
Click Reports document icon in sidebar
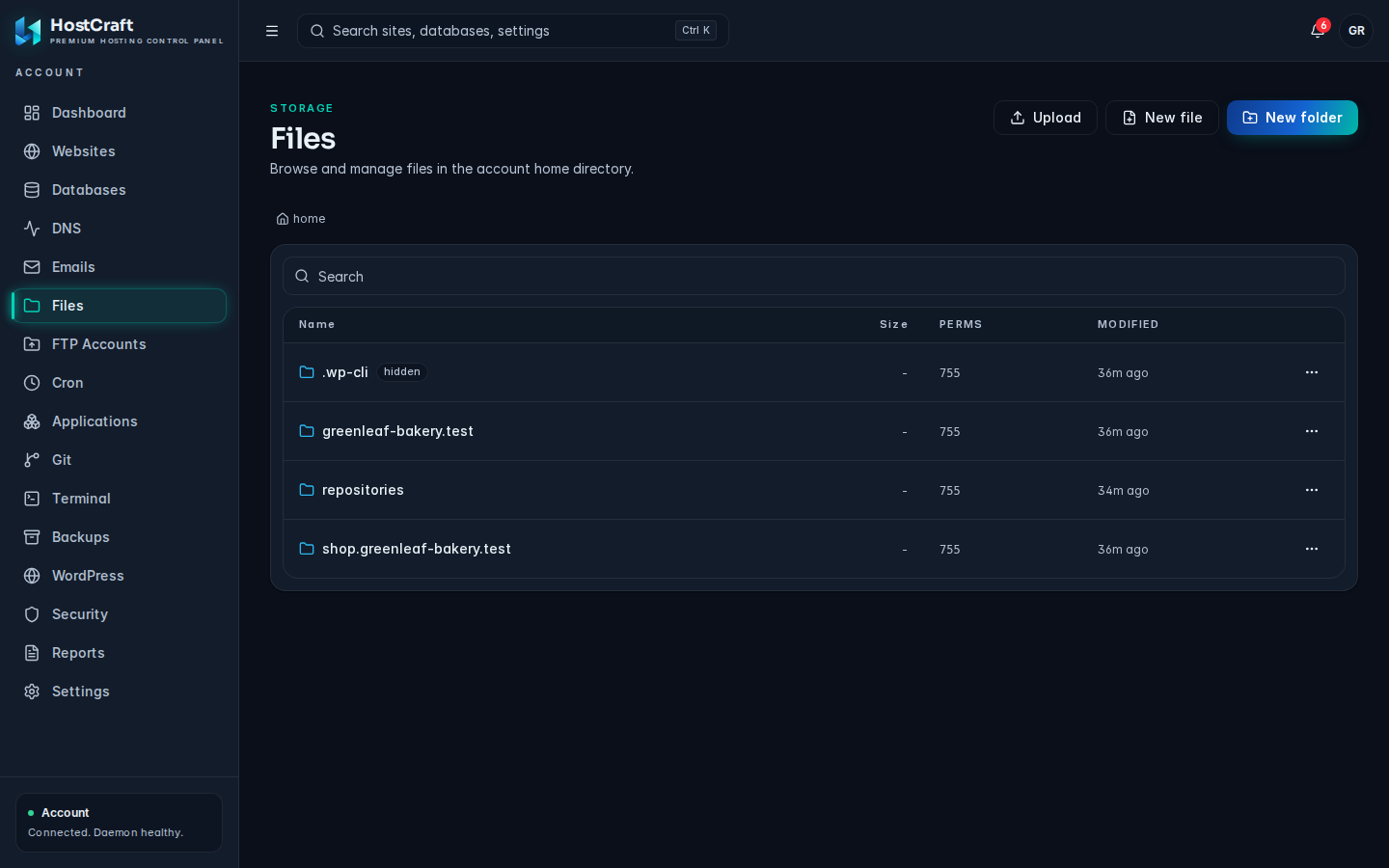coord(32,653)
